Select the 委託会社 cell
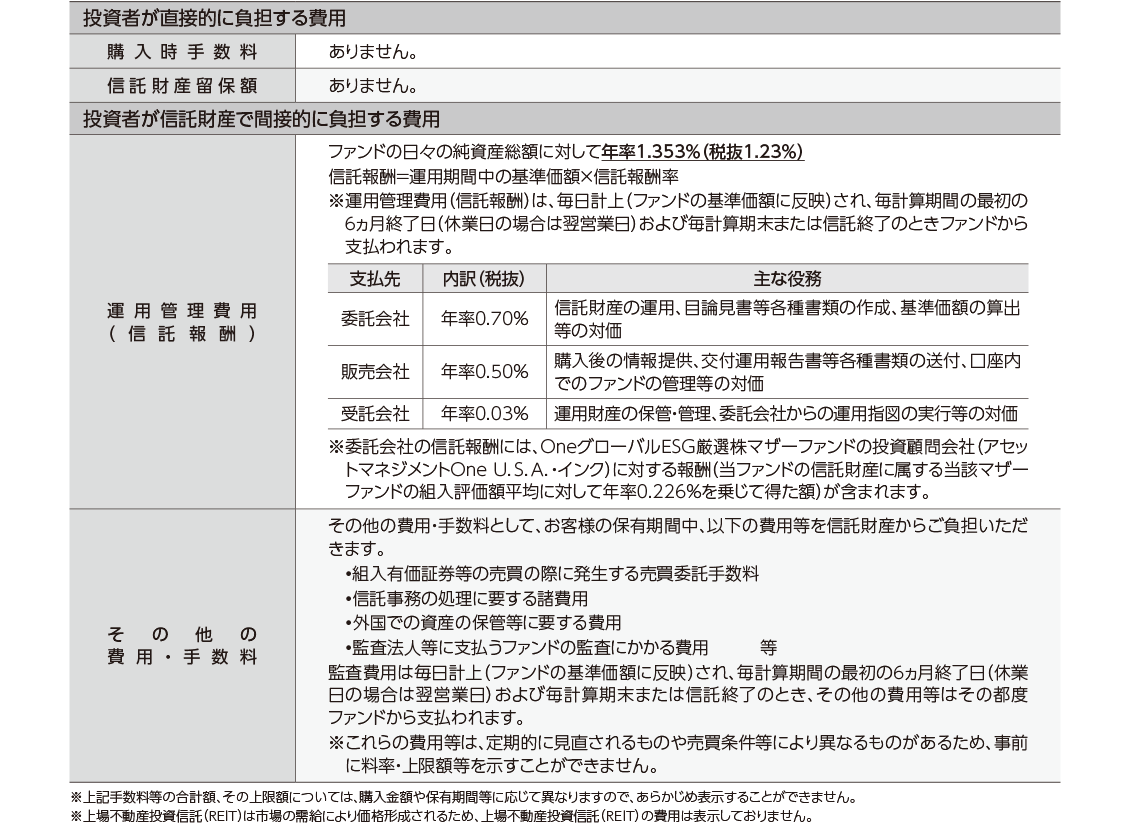Image resolution: width=1130 pixels, height=825 pixels. point(375,319)
